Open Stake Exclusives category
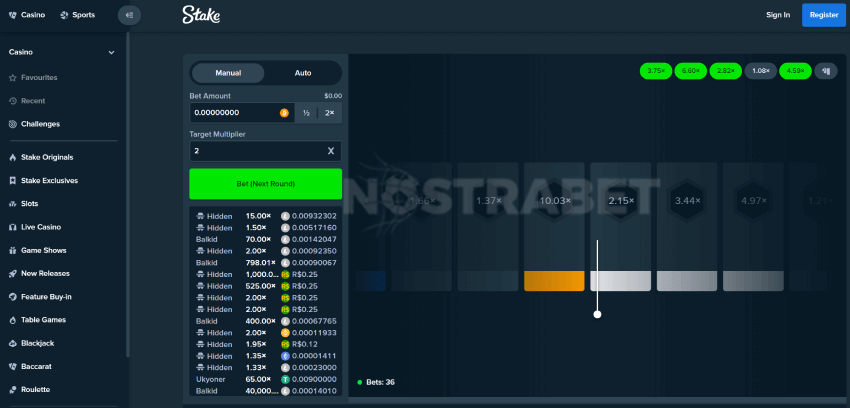The height and width of the screenshot is (408, 850). click(43, 180)
